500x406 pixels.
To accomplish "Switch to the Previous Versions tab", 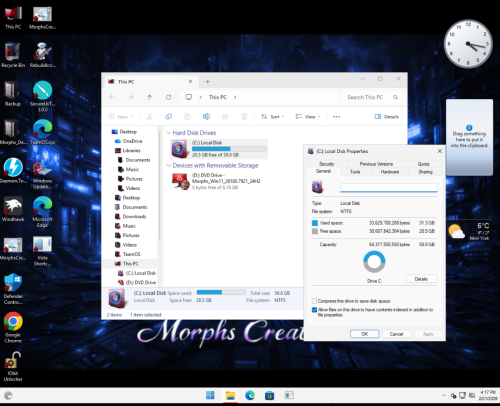I will [x=376, y=164].
